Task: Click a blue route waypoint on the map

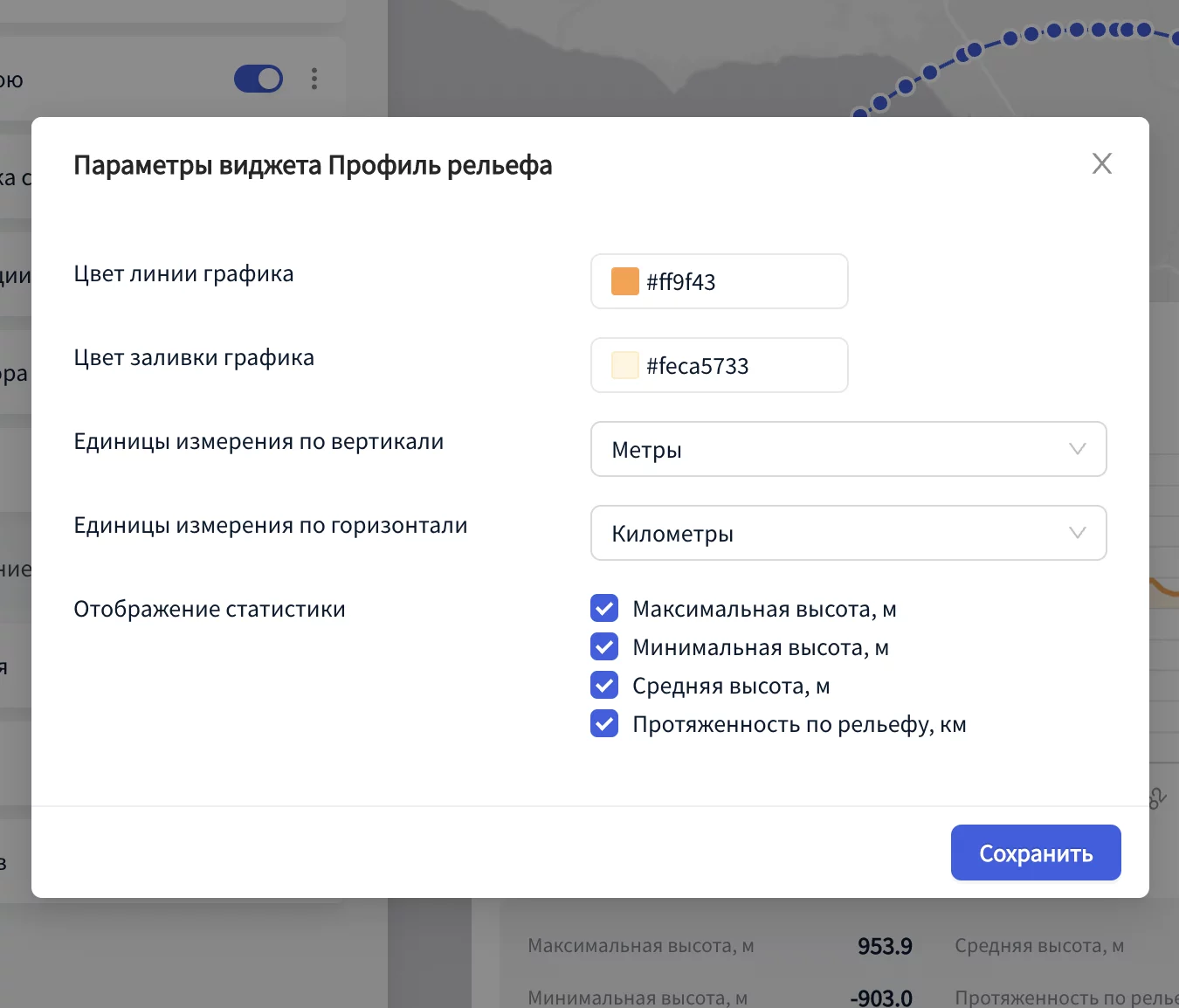Action: 1010,38
